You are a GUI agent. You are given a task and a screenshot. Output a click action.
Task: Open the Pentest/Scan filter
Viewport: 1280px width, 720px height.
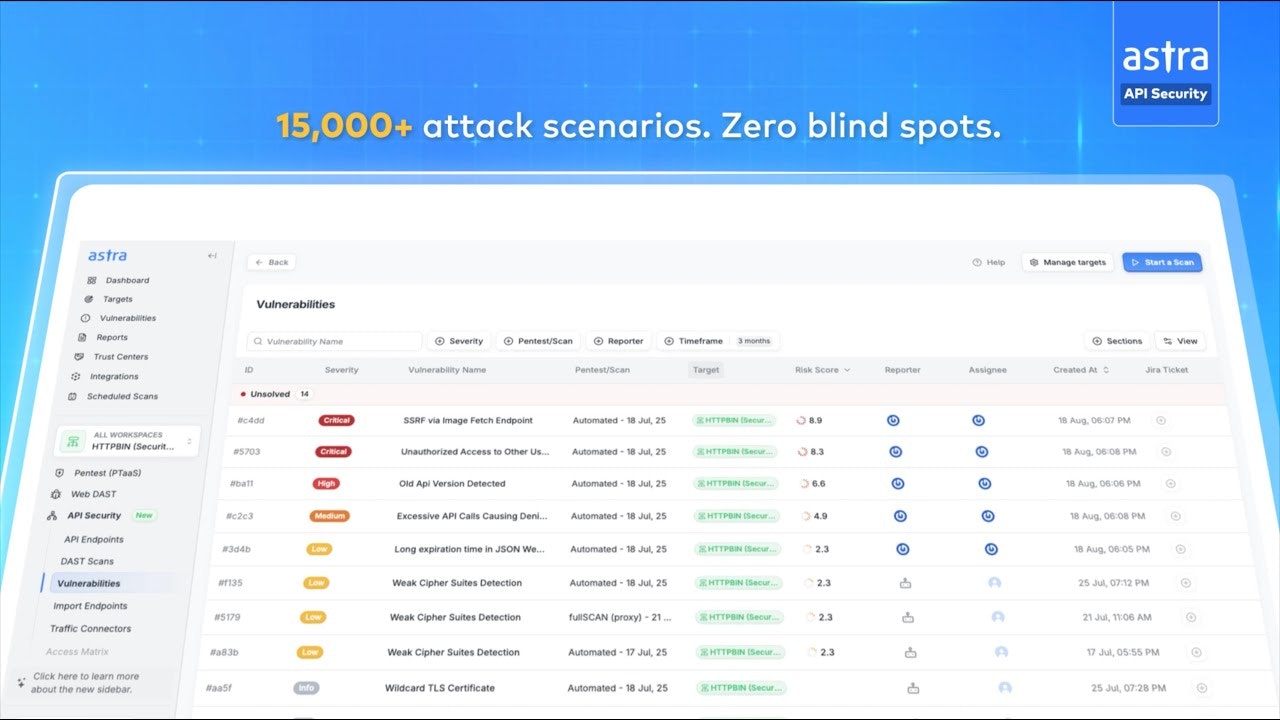pos(538,341)
